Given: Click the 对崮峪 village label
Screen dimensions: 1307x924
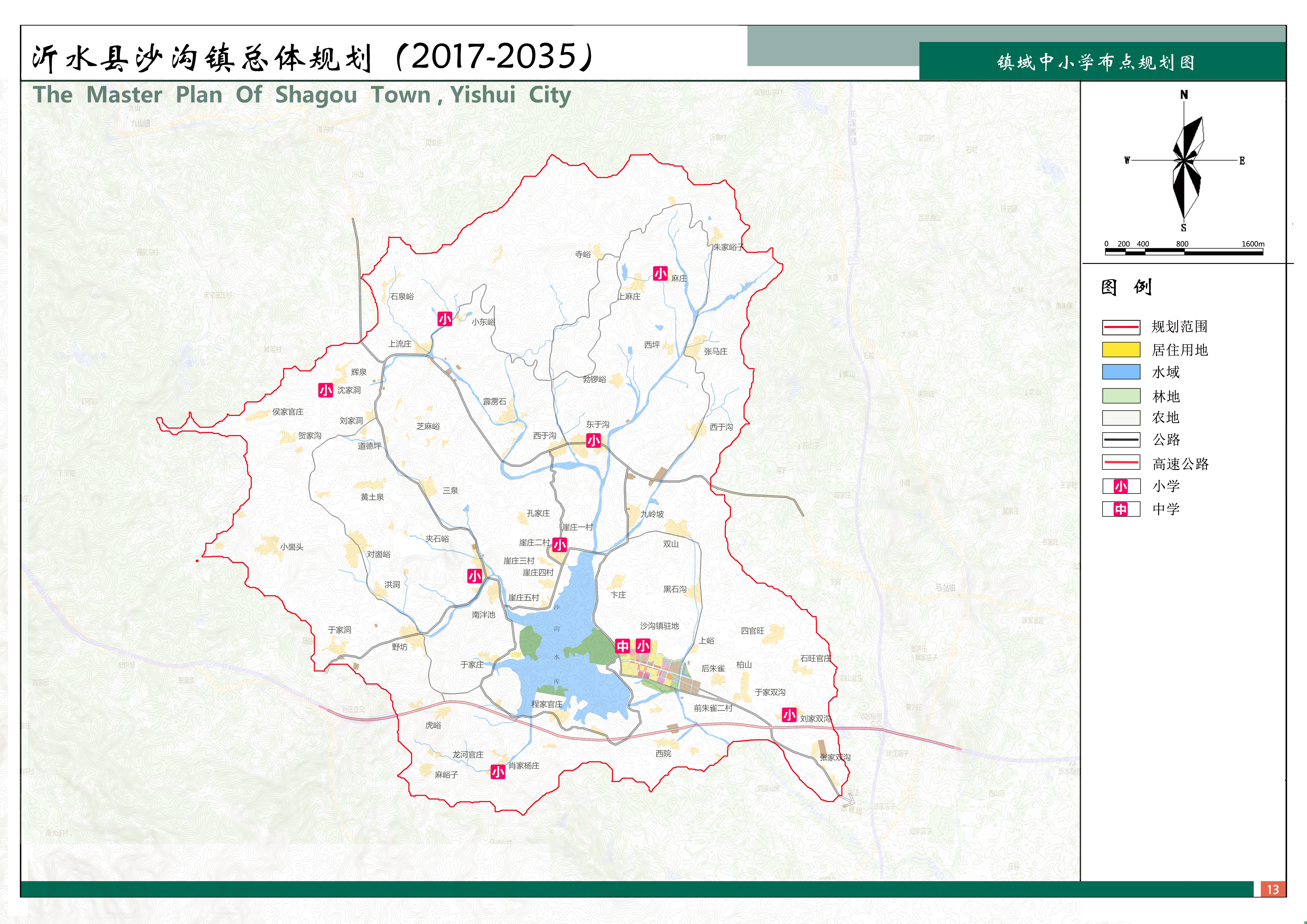Looking at the screenshot, I should [379, 554].
